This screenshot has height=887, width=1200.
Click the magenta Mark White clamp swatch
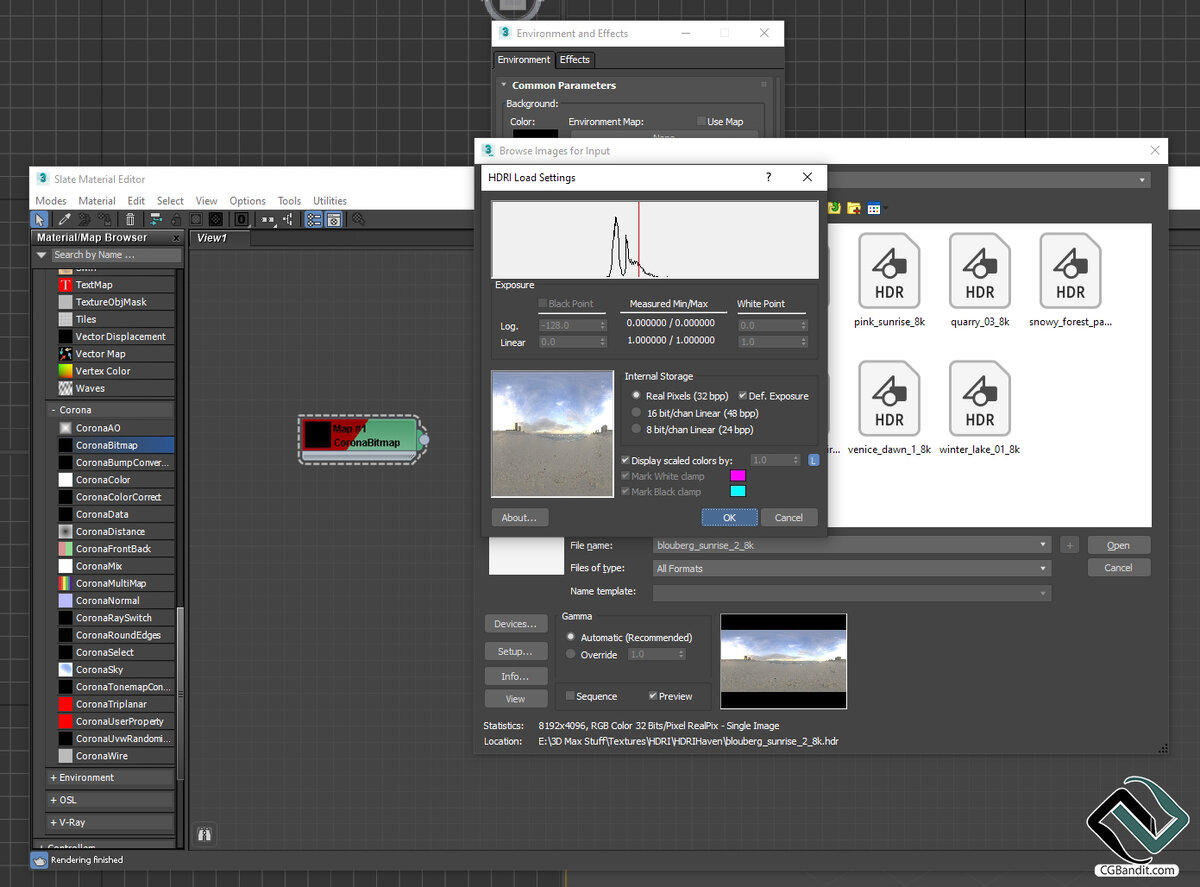[x=738, y=476]
